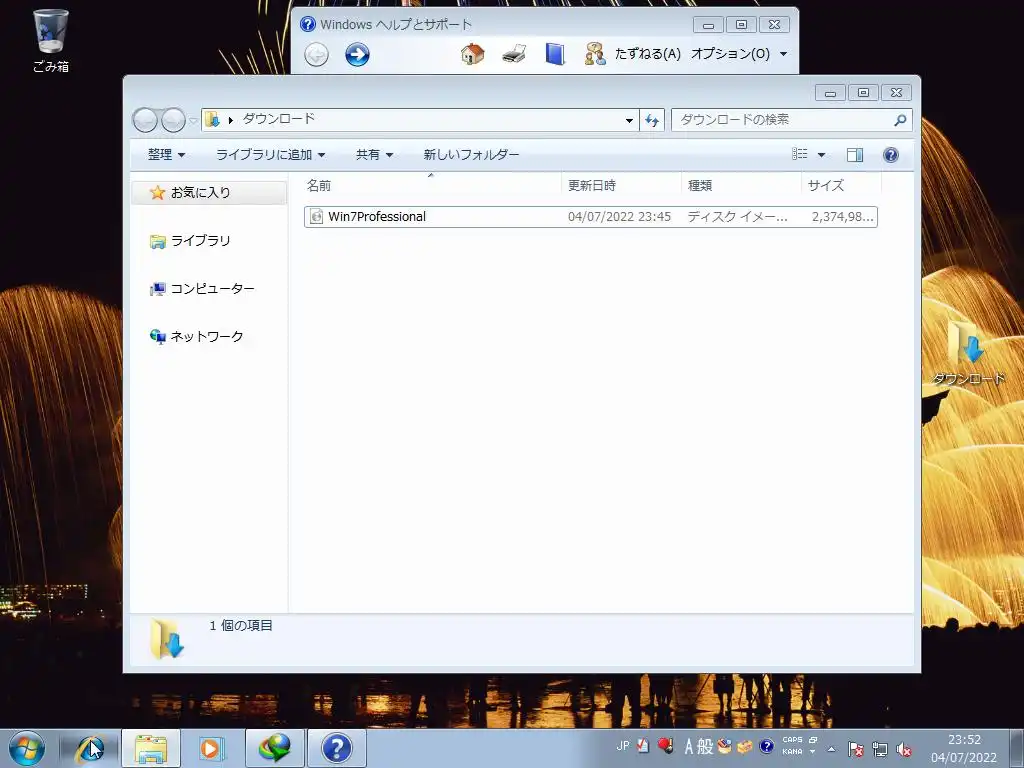The height and width of the screenshot is (768, 1024).
Task: Toggle the A input mode indicator
Action: [689, 746]
